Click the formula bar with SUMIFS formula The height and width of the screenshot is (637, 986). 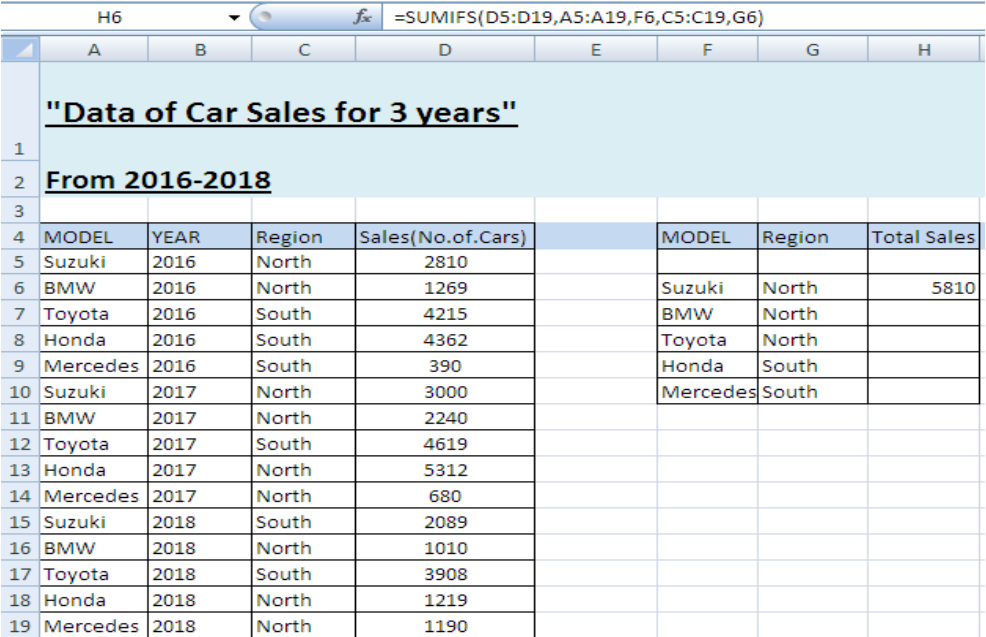(x=682, y=17)
